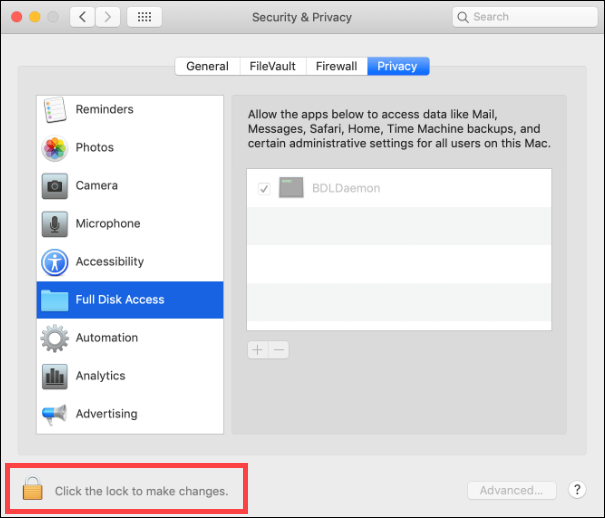This screenshot has height=518, width=605.
Task: Toggle the BDLDaemon checkbox
Action: tap(264, 189)
